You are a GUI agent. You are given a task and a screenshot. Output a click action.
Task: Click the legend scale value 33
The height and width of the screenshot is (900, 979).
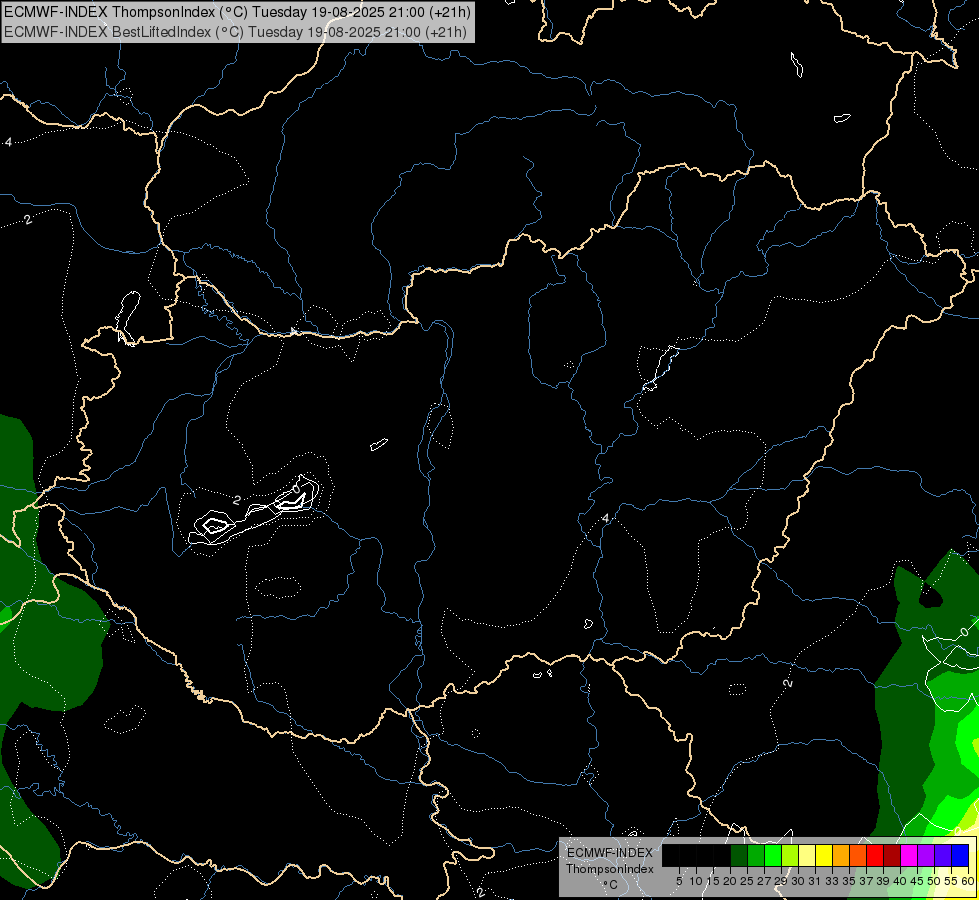tap(832, 881)
